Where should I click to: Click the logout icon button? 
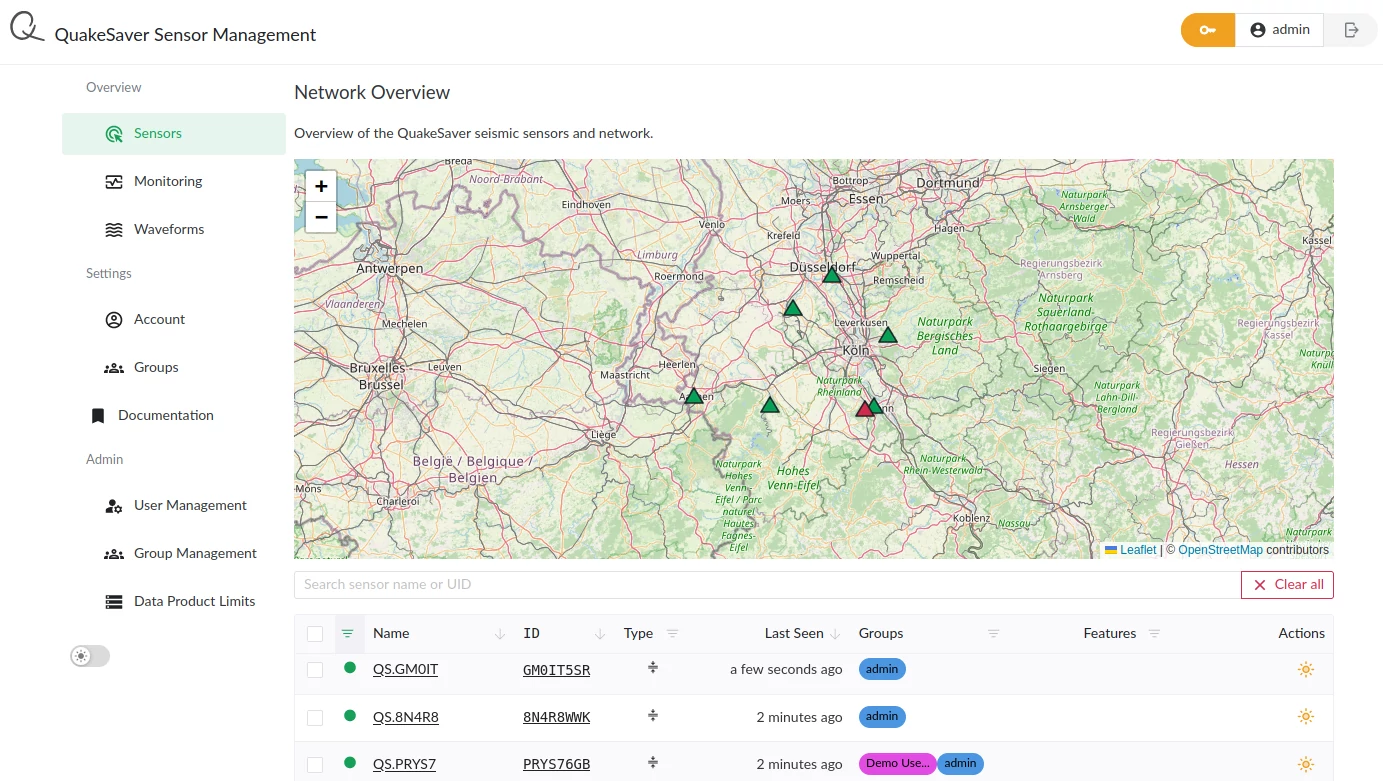point(1351,30)
